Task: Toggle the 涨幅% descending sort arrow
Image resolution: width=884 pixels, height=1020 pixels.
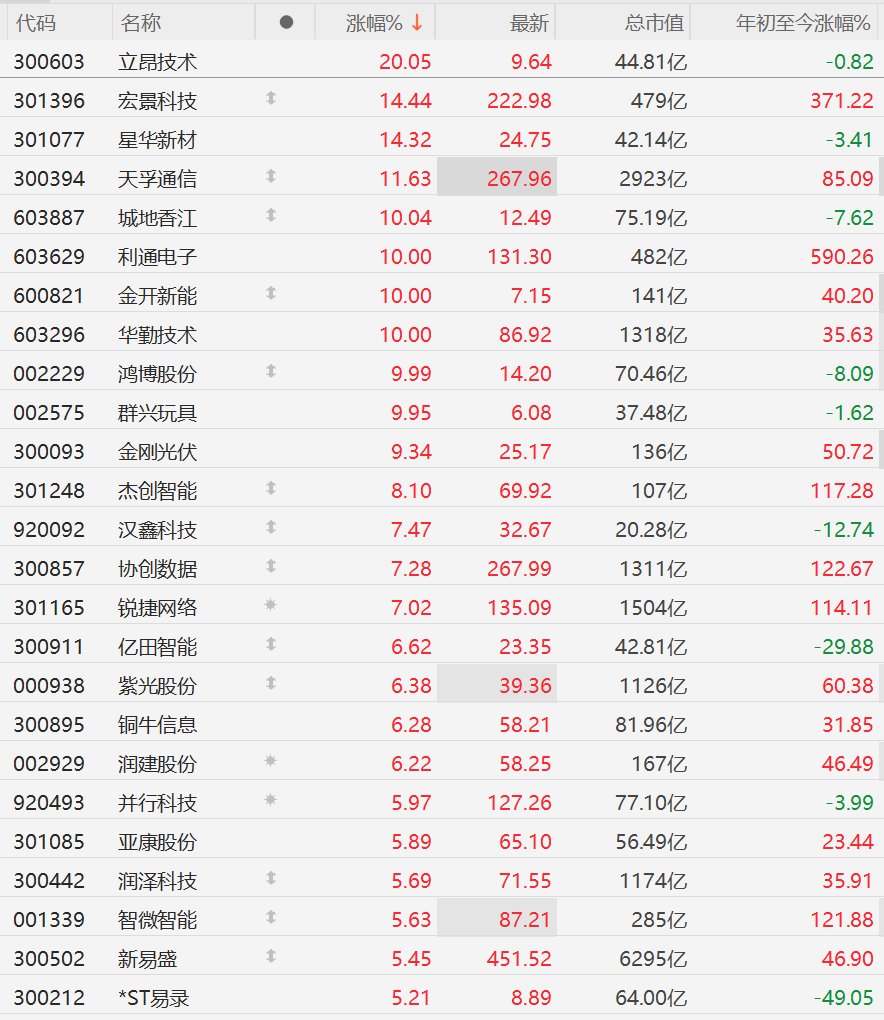Action: click(417, 23)
